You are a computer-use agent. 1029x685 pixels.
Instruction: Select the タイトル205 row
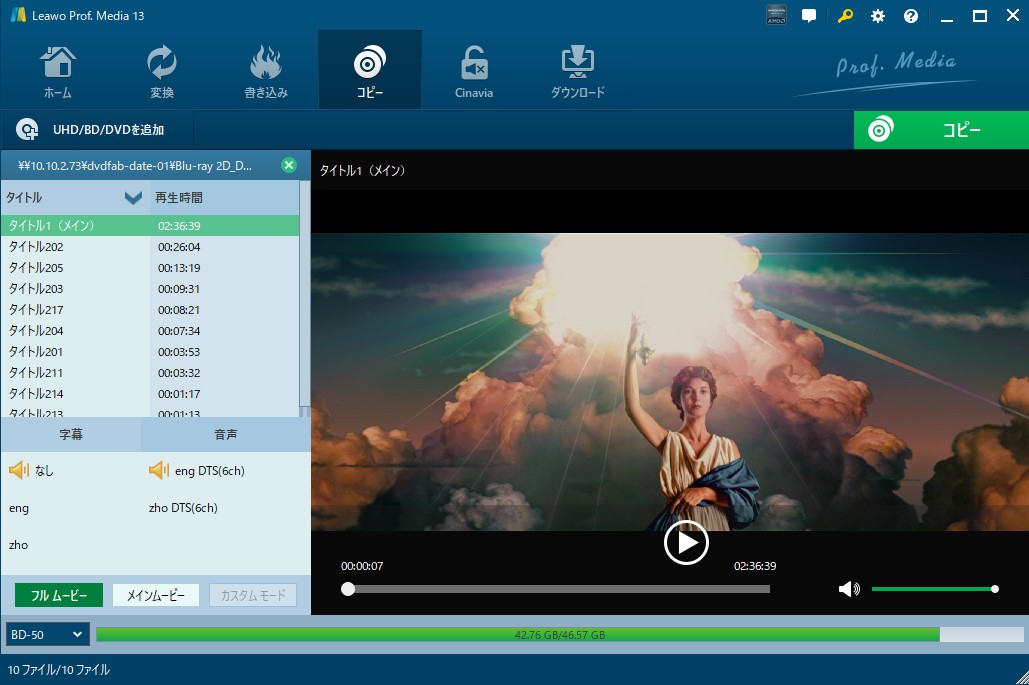150,268
